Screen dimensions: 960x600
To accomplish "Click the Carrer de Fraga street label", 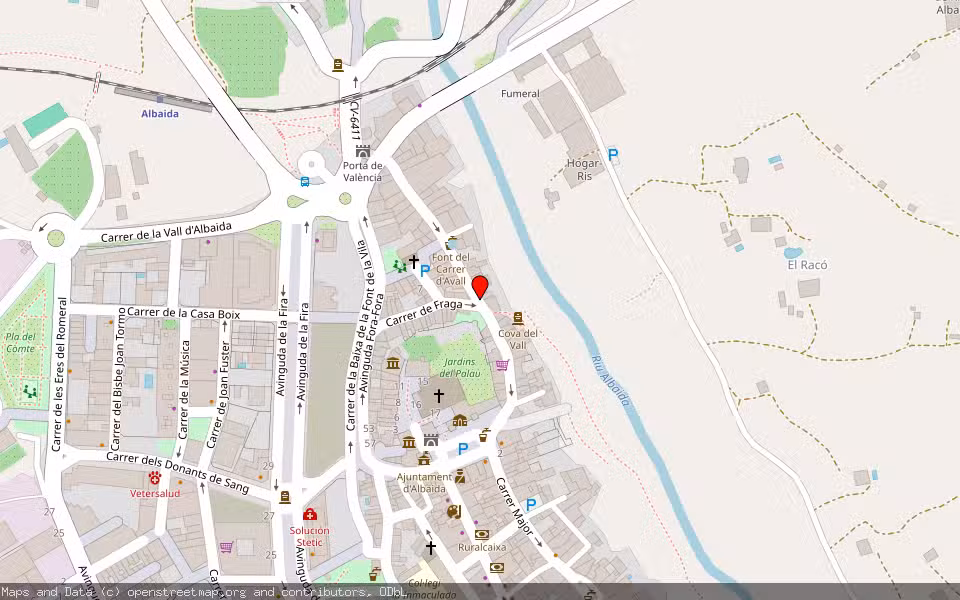I will point(424,311).
